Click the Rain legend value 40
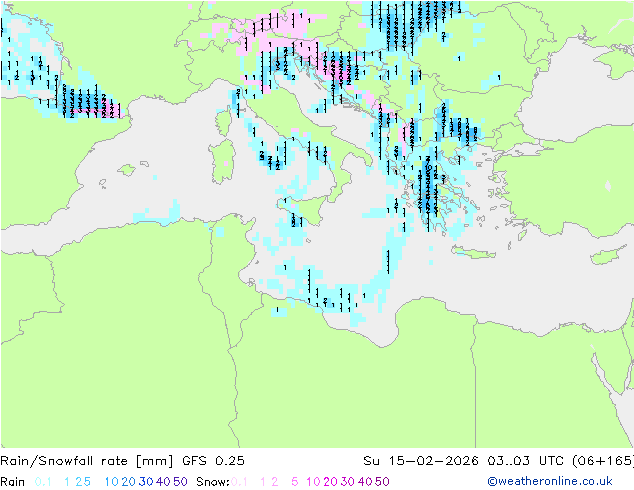The height and width of the screenshot is (490, 634). tap(163, 482)
